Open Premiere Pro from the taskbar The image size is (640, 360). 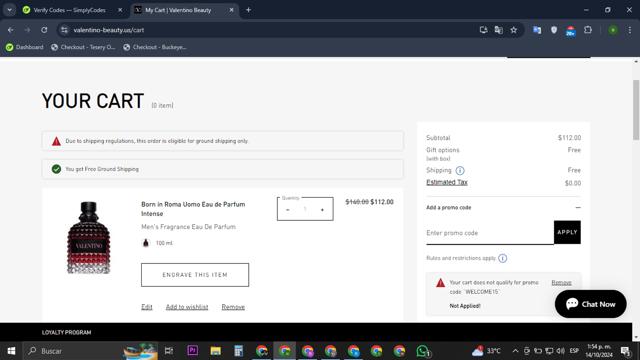coord(193,351)
